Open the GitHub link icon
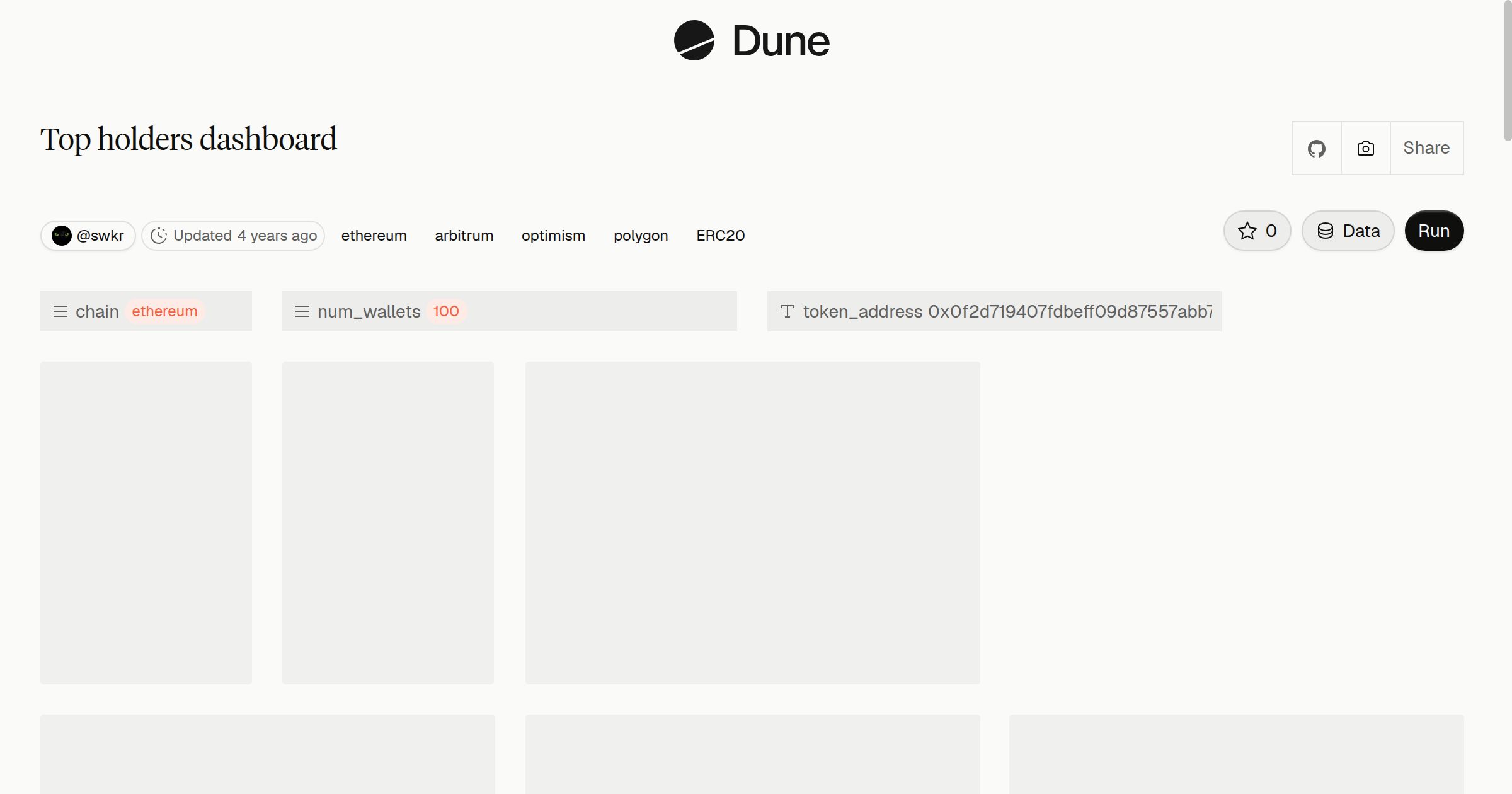This screenshot has width=1512, height=794. (x=1317, y=148)
